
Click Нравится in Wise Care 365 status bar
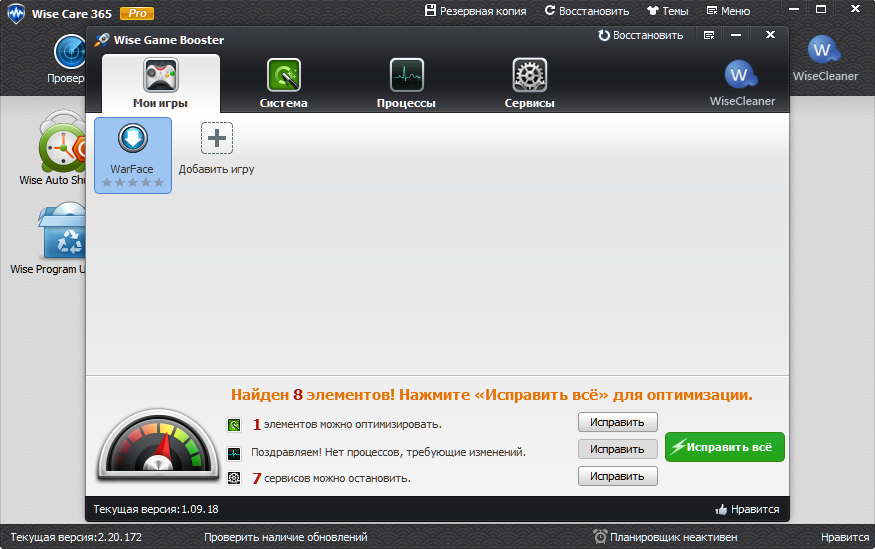[x=845, y=537]
